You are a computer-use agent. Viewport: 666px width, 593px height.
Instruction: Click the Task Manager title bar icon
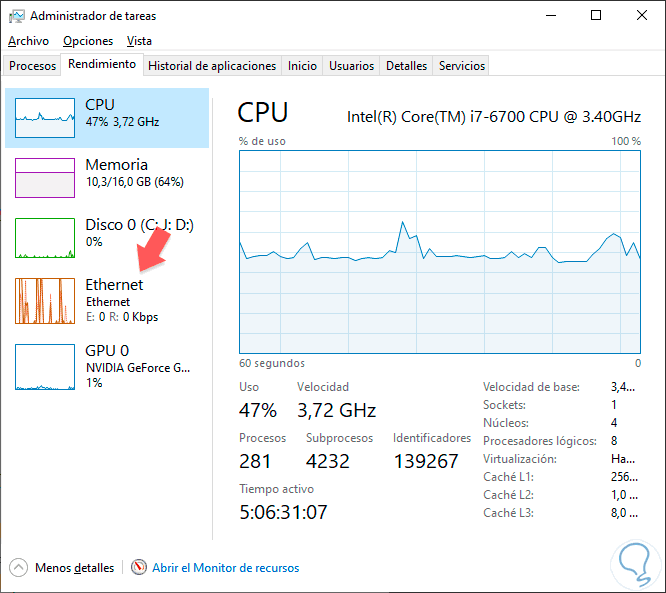[x=16, y=16]
